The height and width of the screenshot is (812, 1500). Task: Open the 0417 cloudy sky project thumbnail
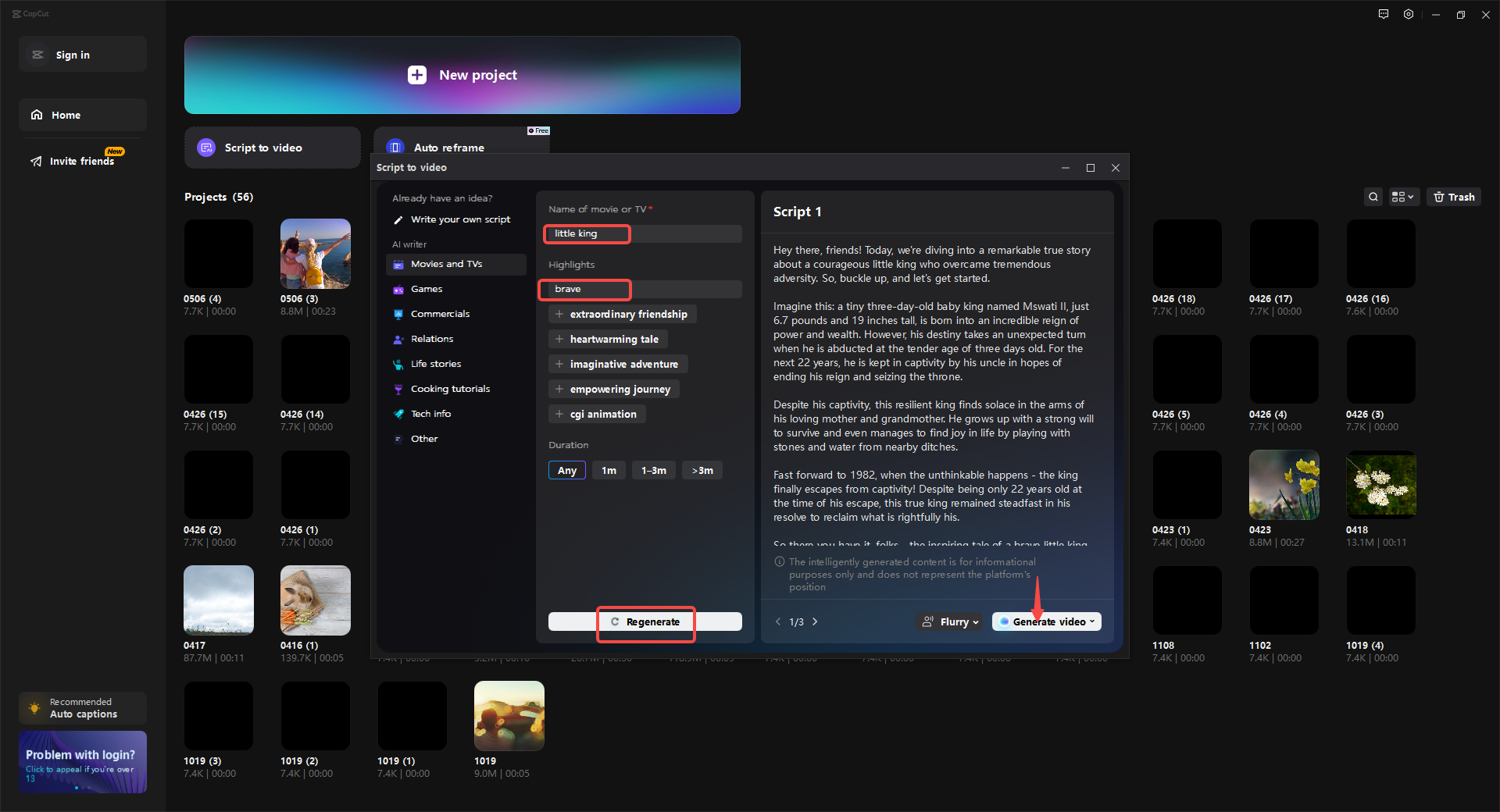[219, 600]
